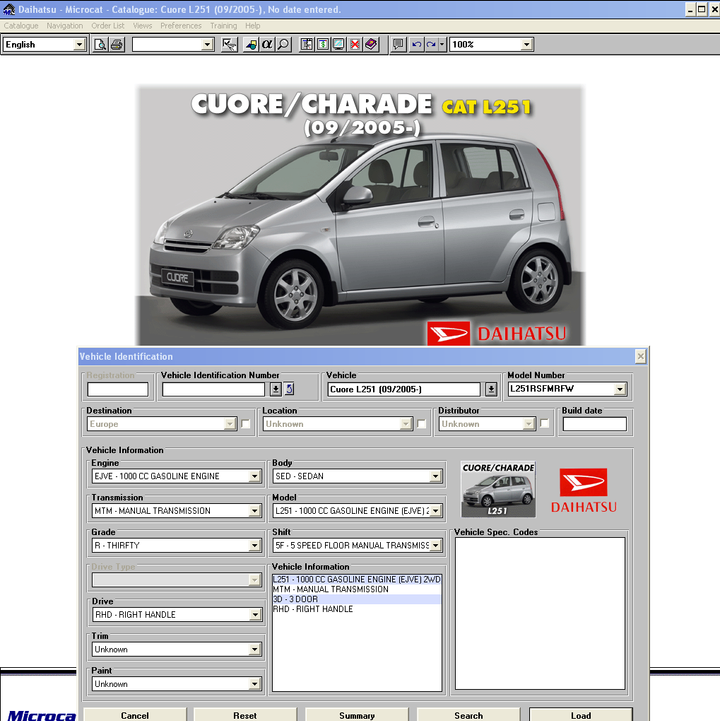
Task: Open the arrow next to redo icon
Action: [x=442, y=45]
